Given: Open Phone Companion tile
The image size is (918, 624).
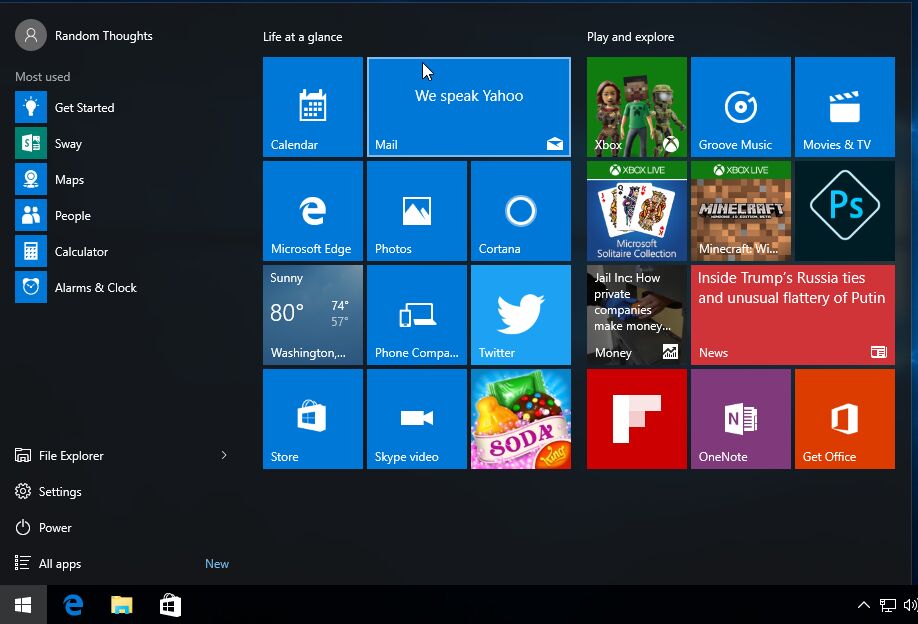Looking at the screenshot, I should [417, 315].
